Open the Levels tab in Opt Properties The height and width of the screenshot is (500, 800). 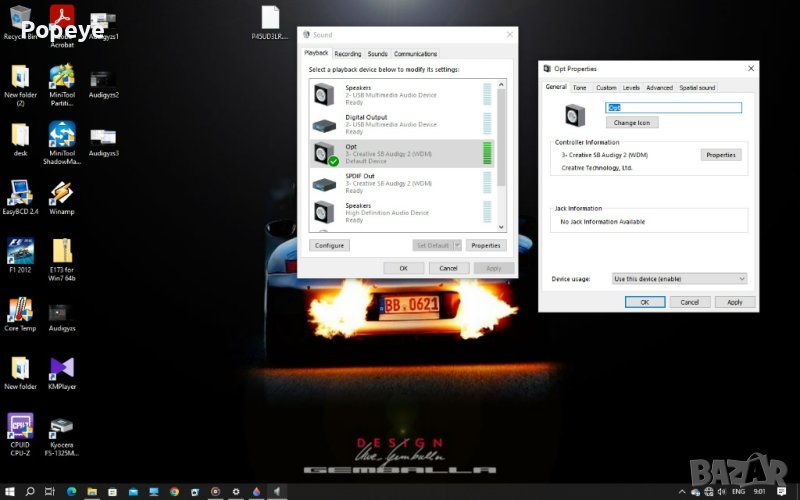[631, 88]
